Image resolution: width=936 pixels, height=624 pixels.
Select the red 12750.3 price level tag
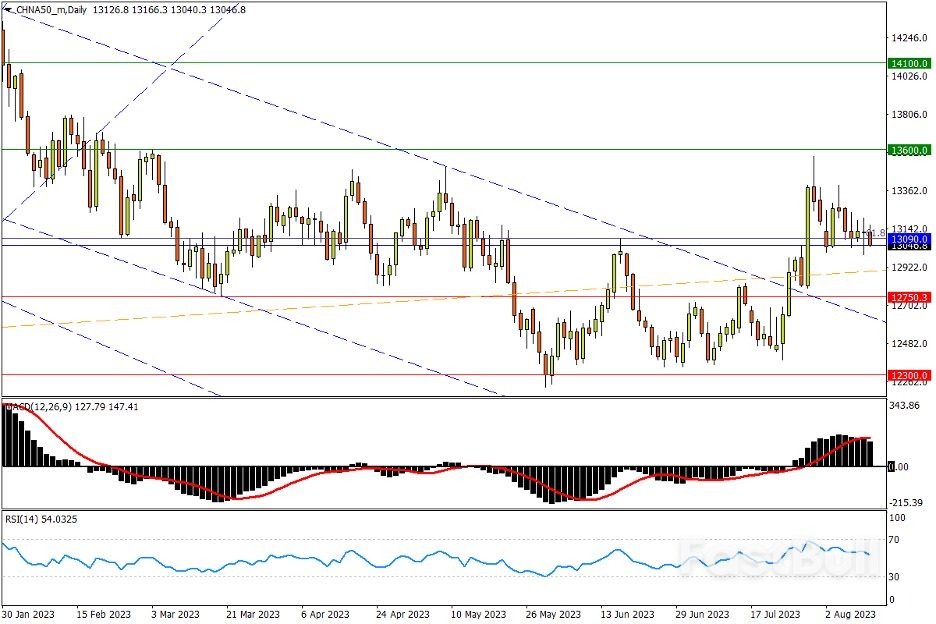pyautogui.click(x=909, y=297)
